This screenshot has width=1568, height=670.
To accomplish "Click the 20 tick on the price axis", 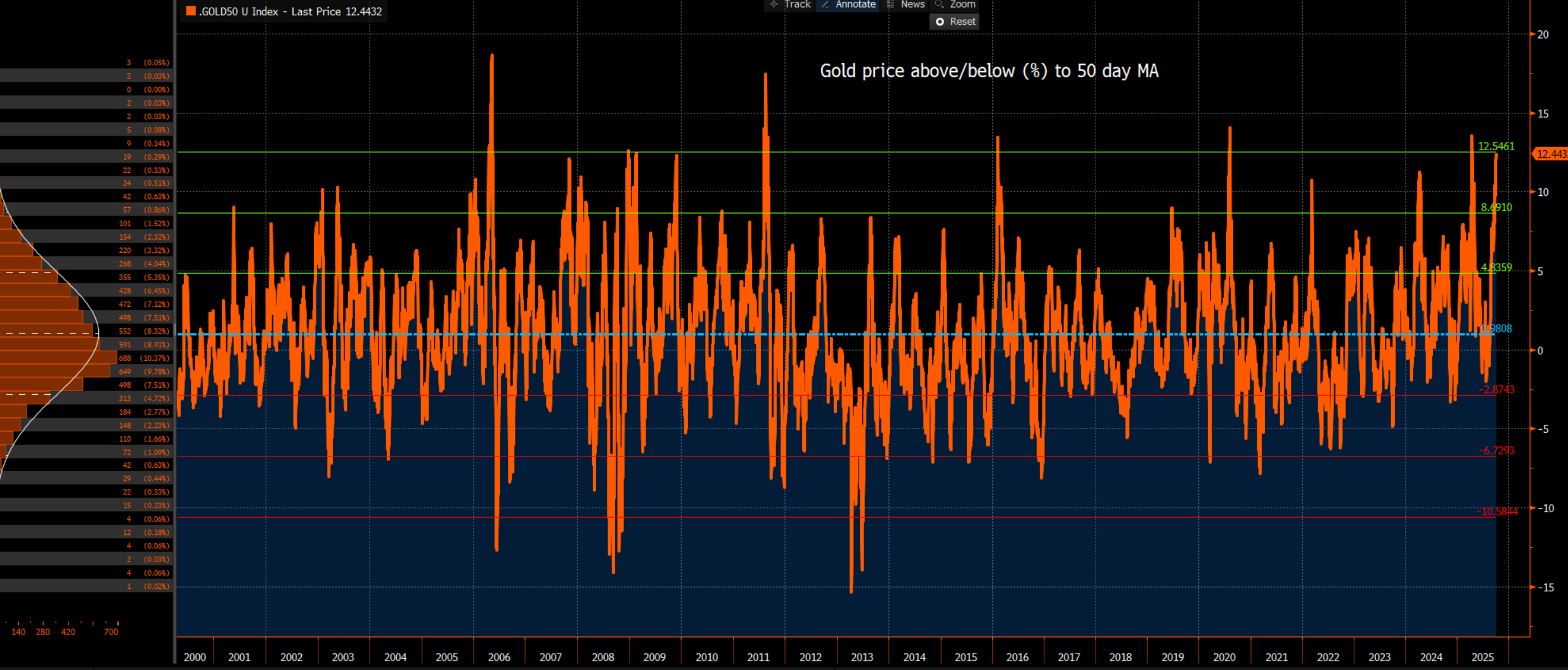I will coord(1543,35).
